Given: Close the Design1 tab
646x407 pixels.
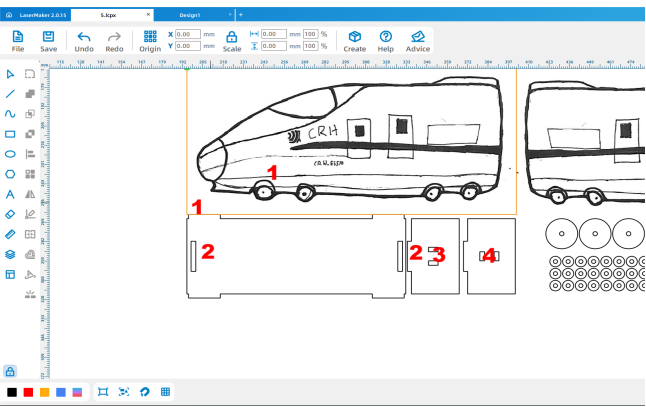Looking at the screenshot, I should coord(230,14).
